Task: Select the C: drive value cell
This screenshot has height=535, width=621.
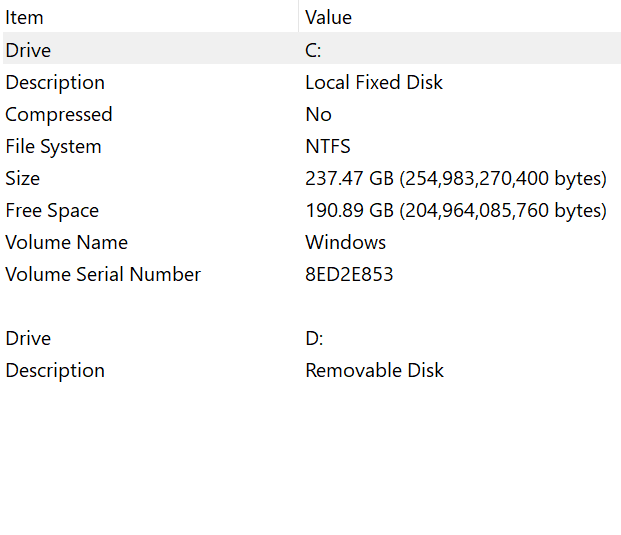Action: click(314, 50)
